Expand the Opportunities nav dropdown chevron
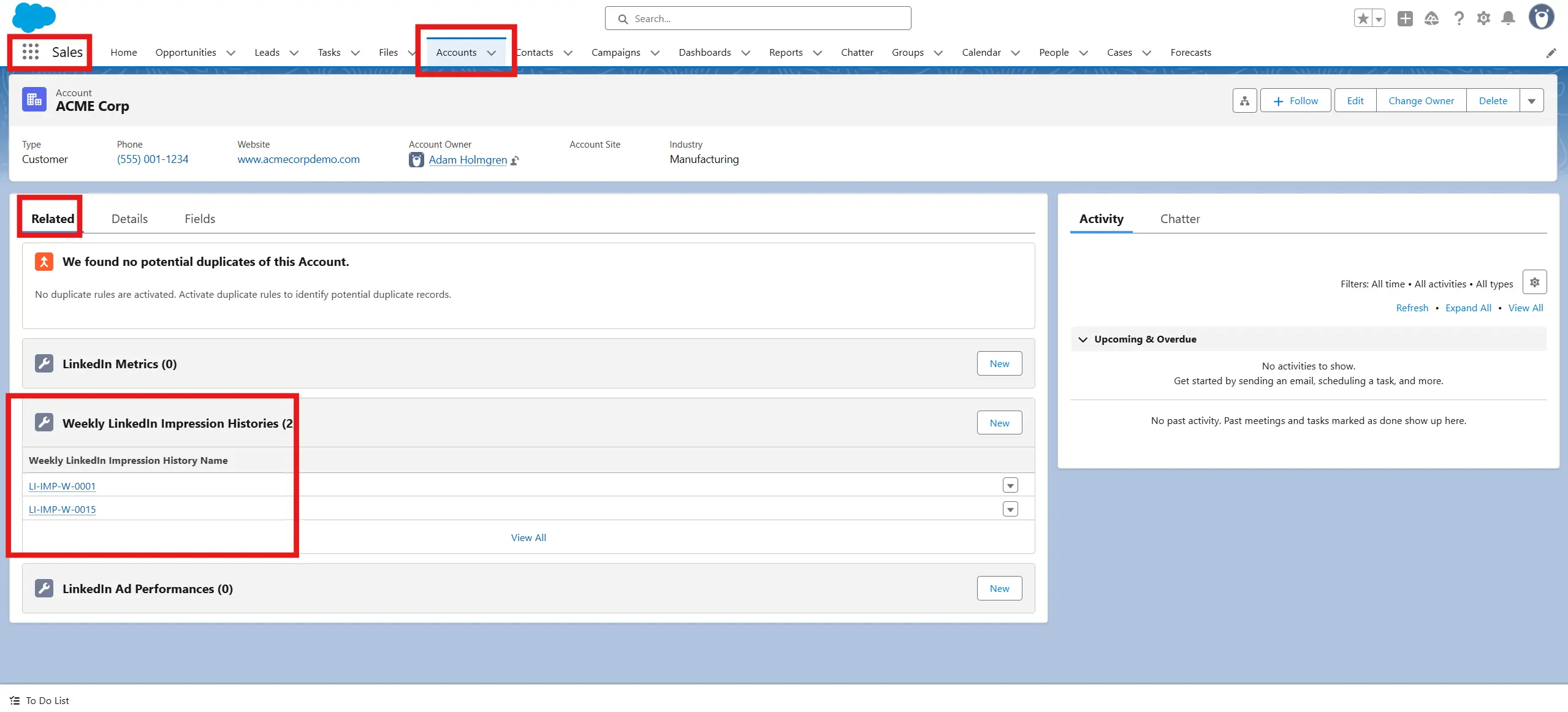This screenshot has width=1568, height=712. click(x=231, y=53)
